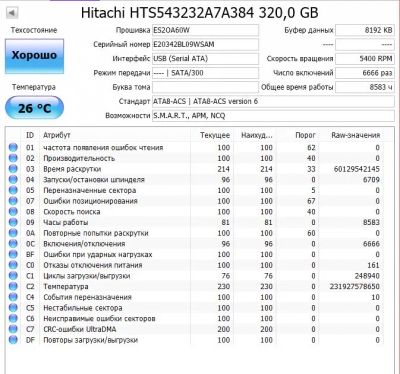
Task: Select Циклы загрузки/выгрузки attribute
Action: tap(87, 276)
